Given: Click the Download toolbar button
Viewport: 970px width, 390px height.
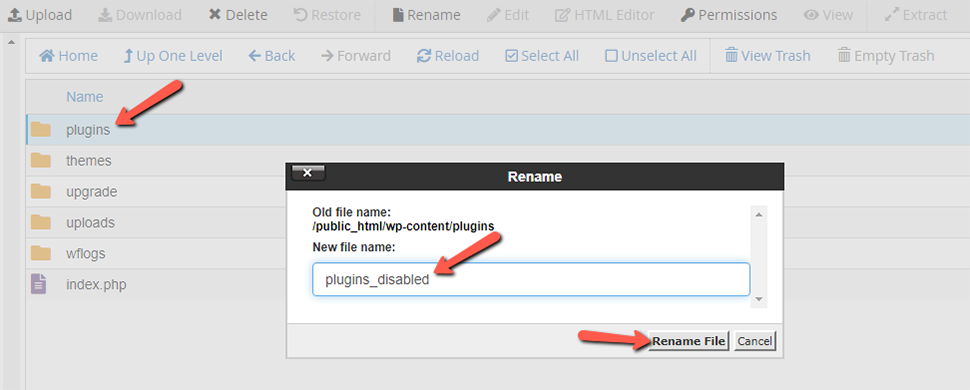Looking at the screenshot, I should tap(139, 15).
